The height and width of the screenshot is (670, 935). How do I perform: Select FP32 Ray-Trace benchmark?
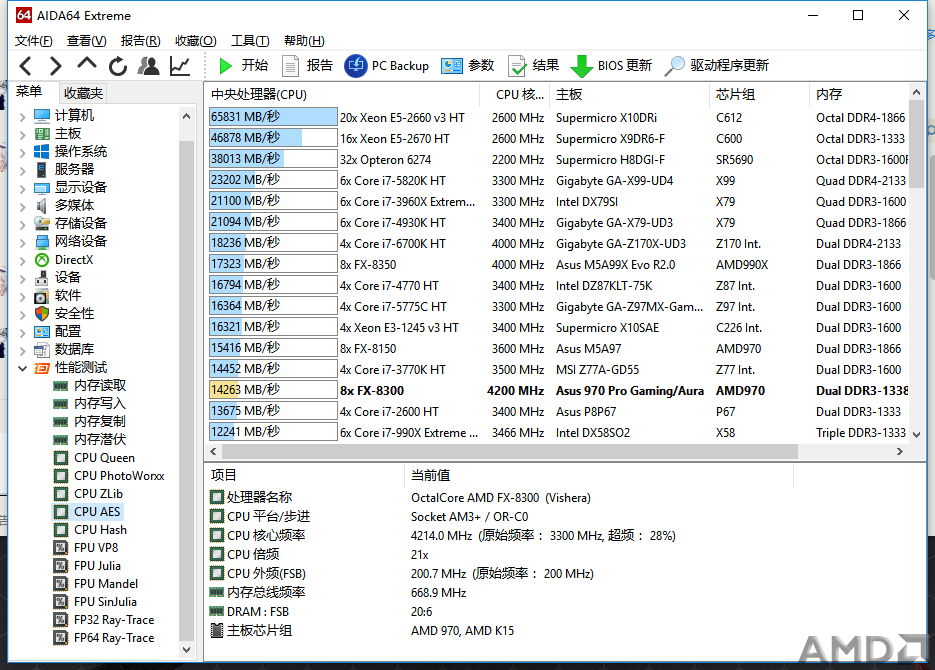pyautogui.click(x=114, y=620)
